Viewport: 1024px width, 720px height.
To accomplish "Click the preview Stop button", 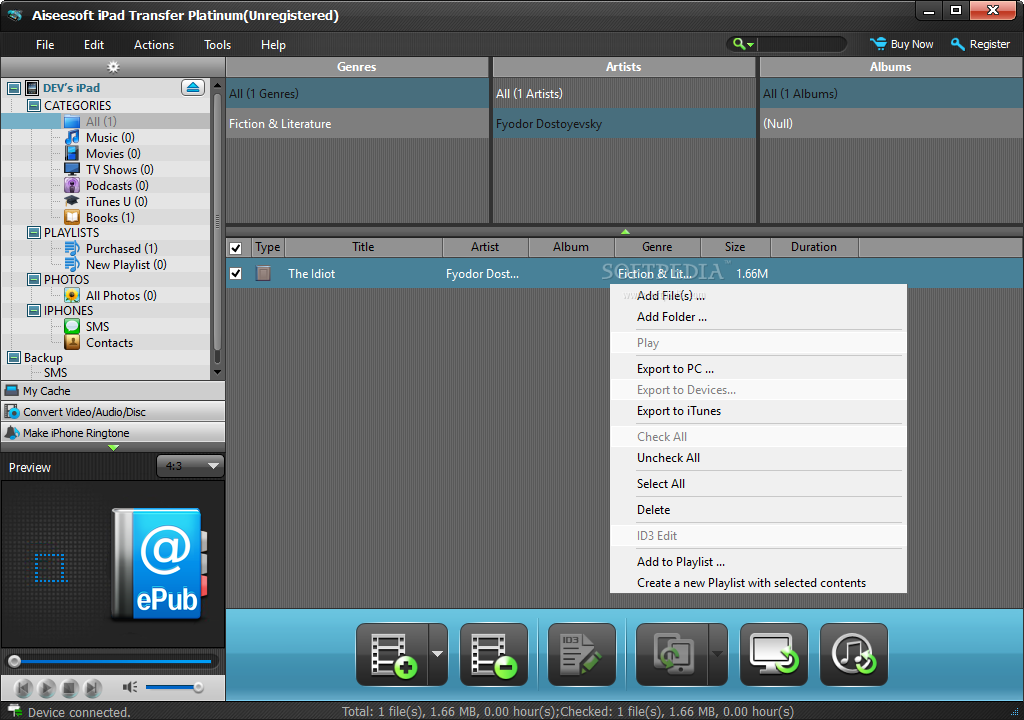I will (69, 688).
